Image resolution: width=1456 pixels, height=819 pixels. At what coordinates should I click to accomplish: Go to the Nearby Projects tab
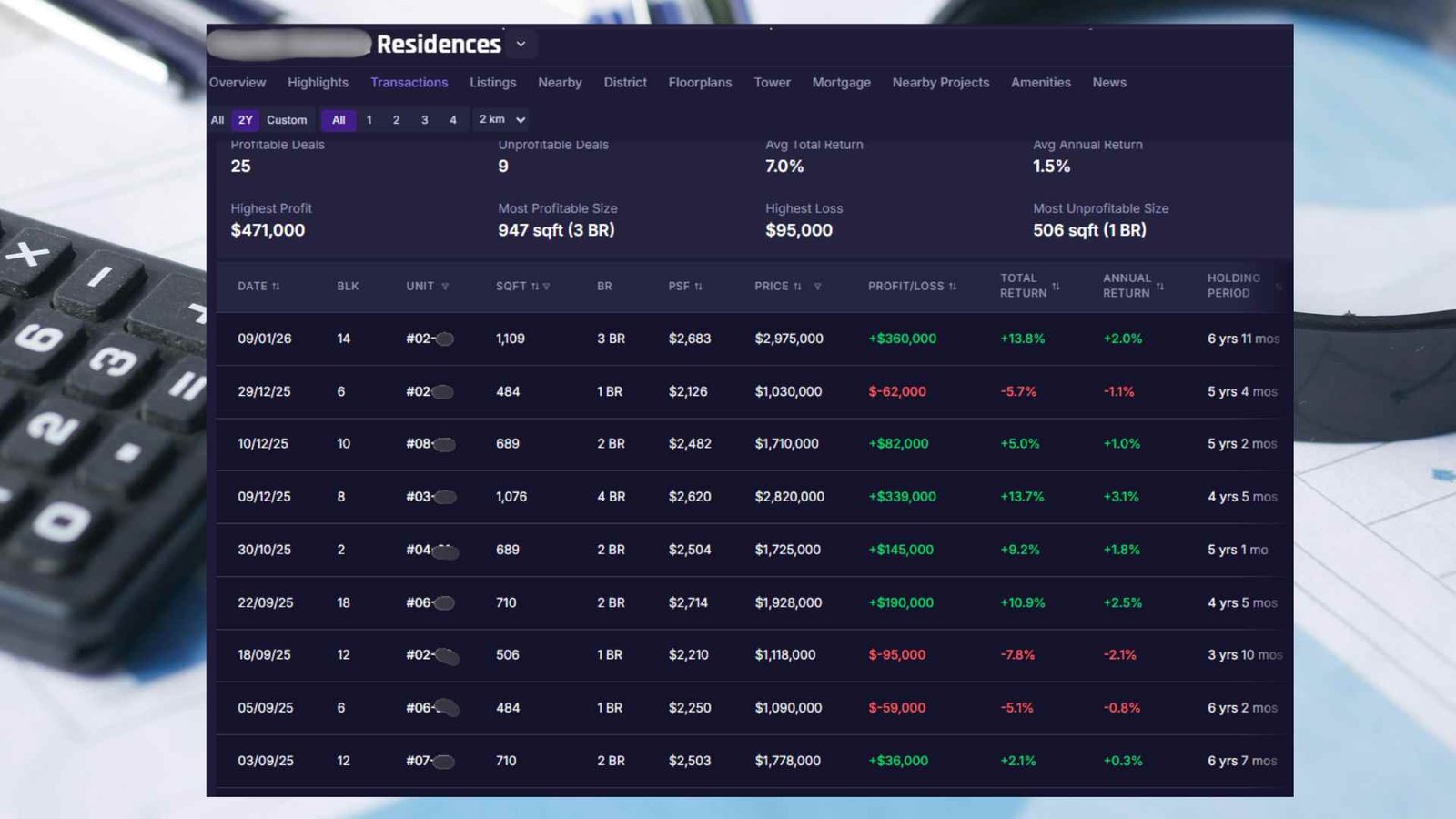940,83
